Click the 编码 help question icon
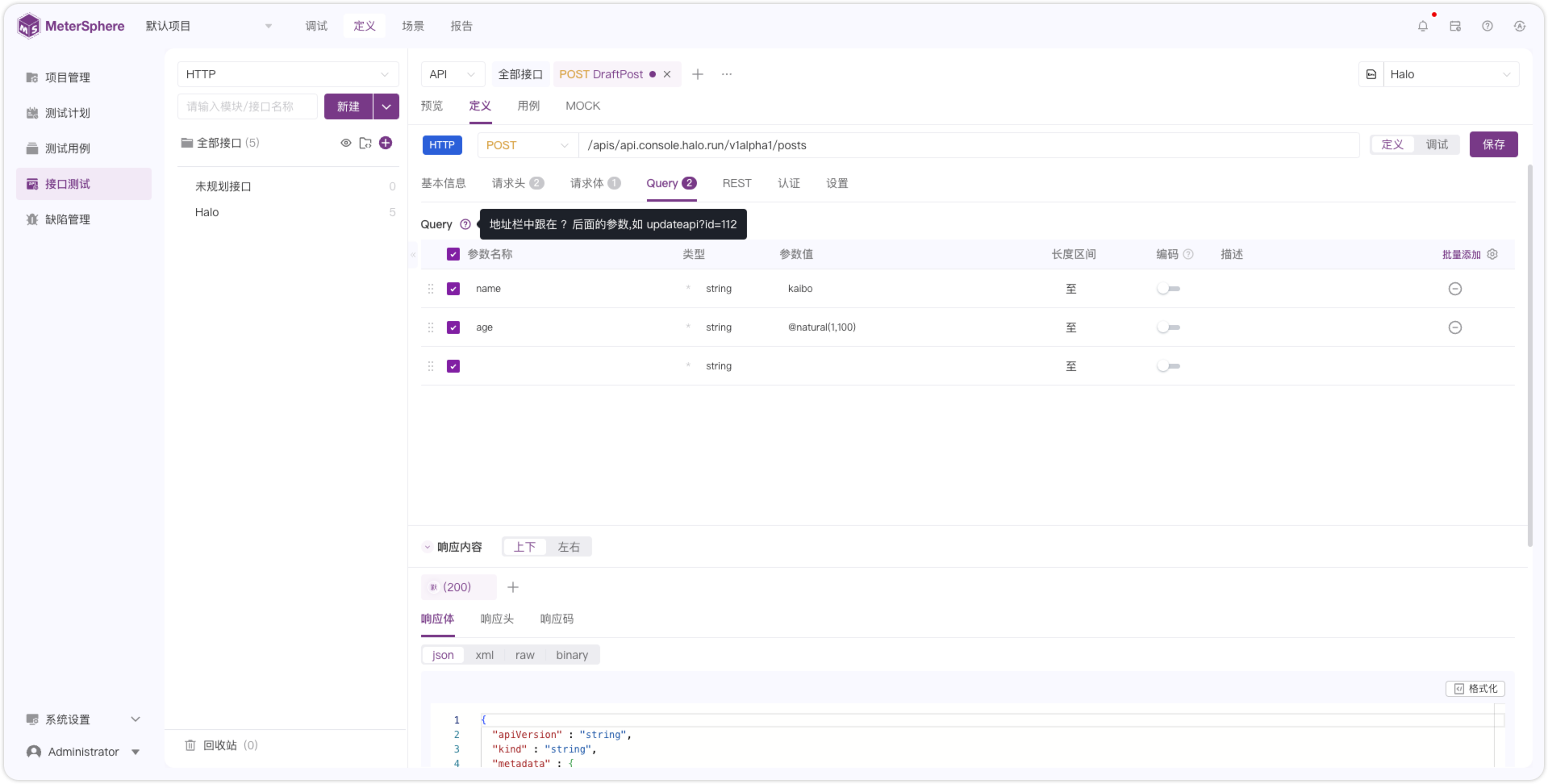Viewport: 1548px width, 784px height. [x=1188, y=254]
